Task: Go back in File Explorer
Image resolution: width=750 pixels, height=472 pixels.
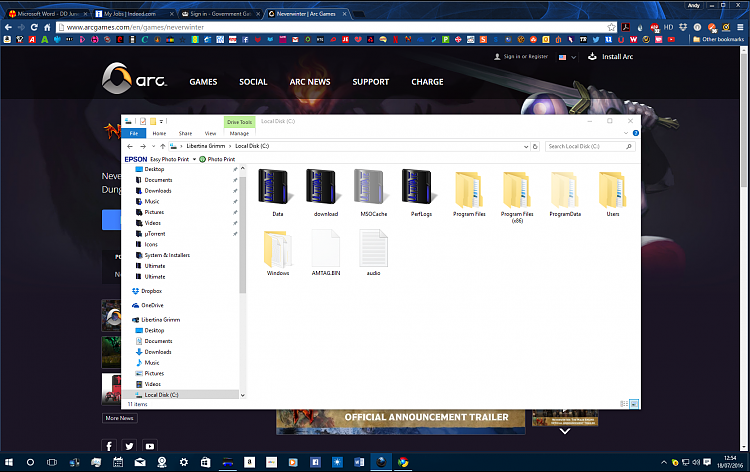Action: click(130, 146)
